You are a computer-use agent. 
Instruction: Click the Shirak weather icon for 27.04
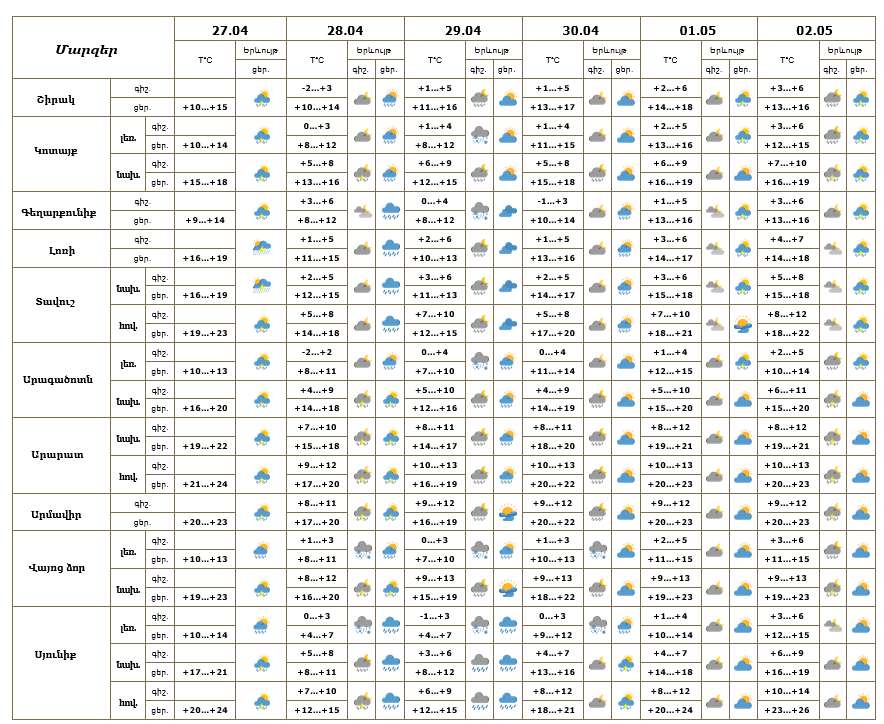click(x=262, y=98)
